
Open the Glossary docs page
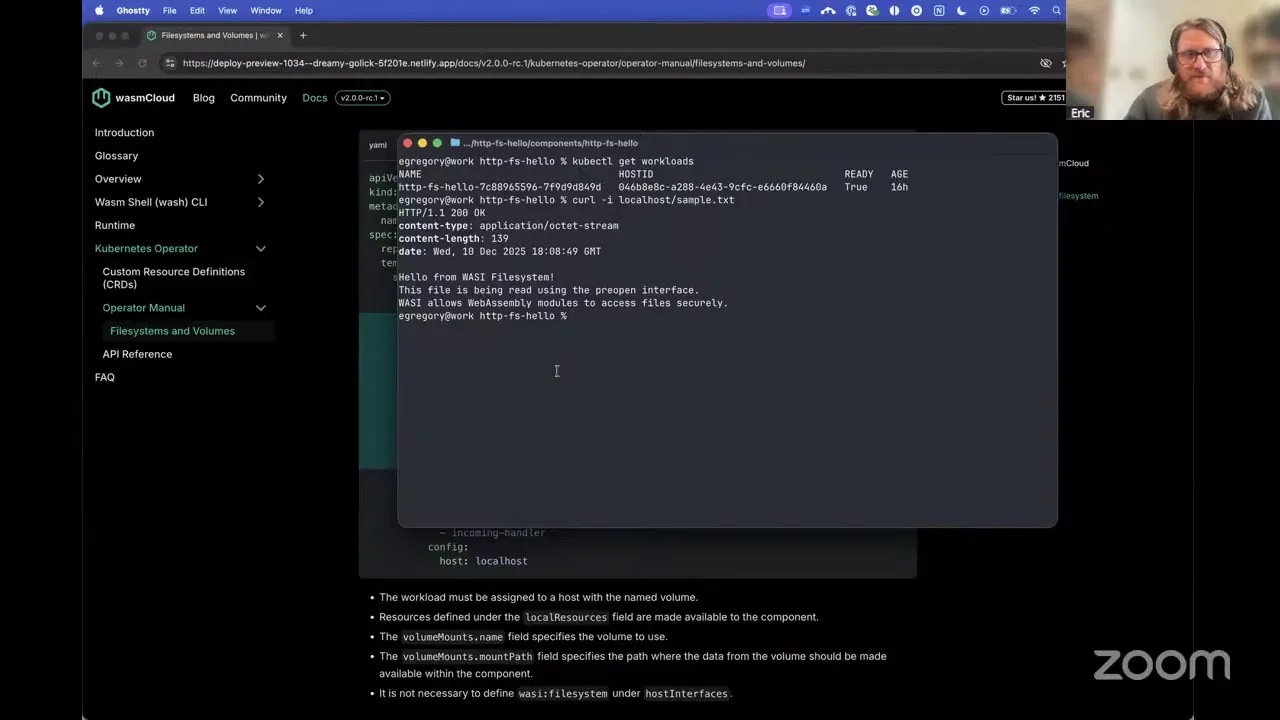[116, 156]
